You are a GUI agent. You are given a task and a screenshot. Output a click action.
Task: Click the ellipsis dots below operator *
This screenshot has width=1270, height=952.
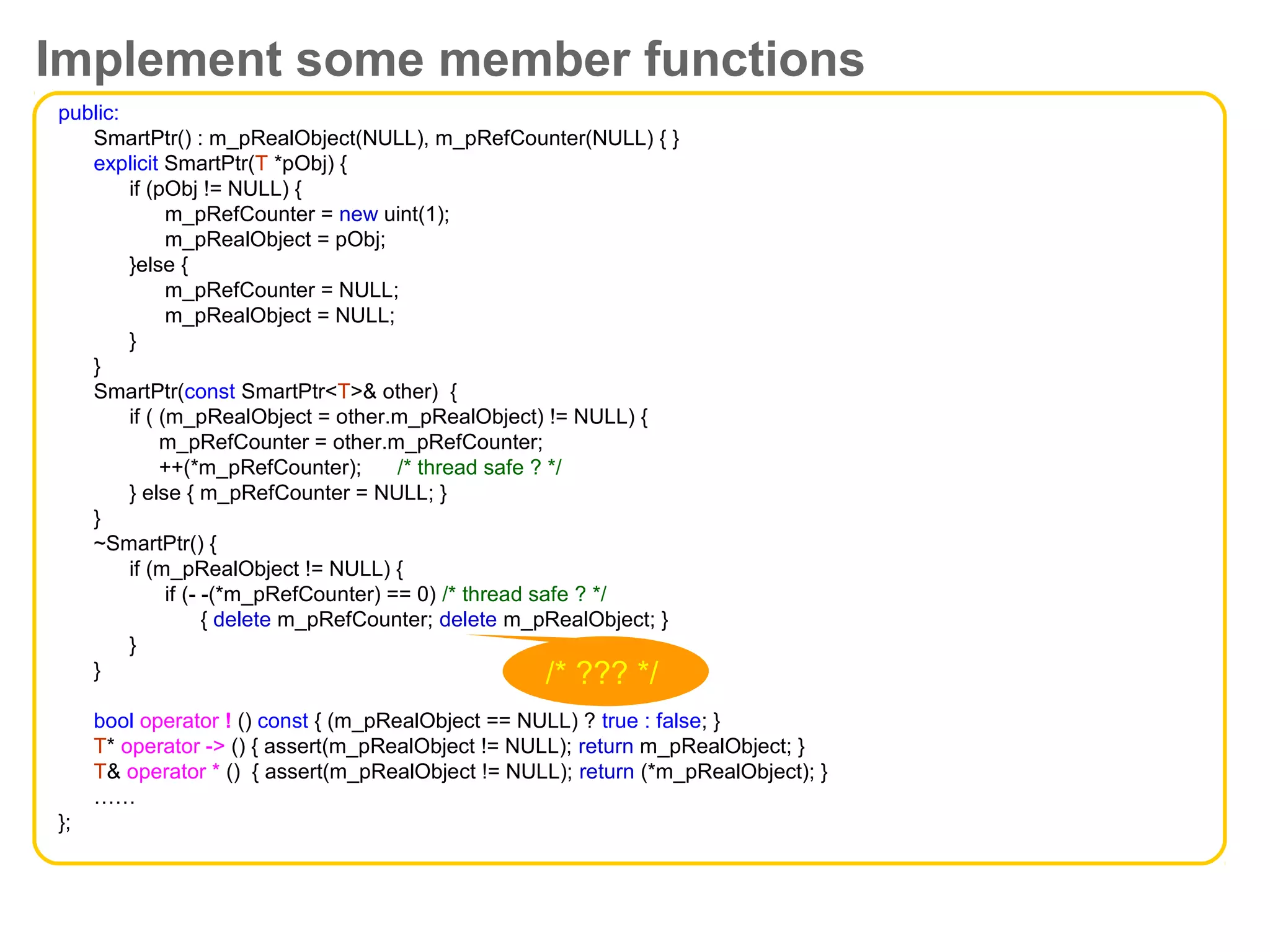114,801
